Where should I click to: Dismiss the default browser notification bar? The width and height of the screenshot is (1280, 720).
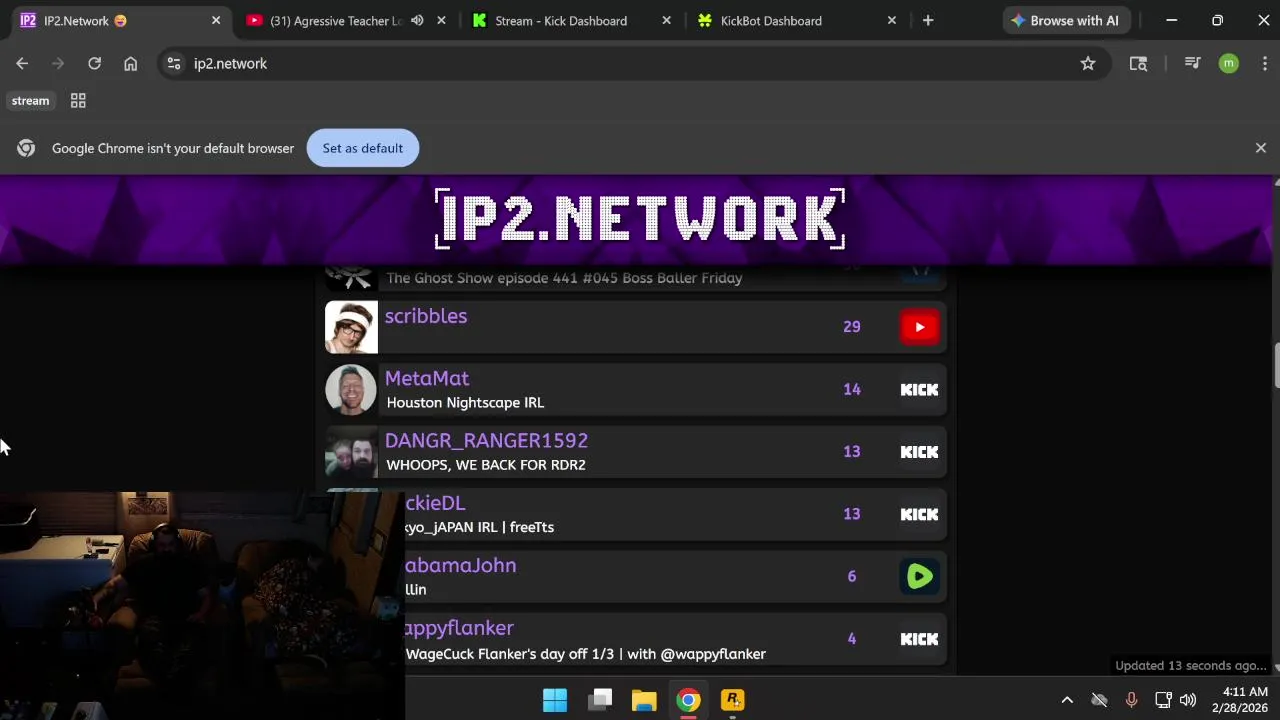click(1260, 148)
